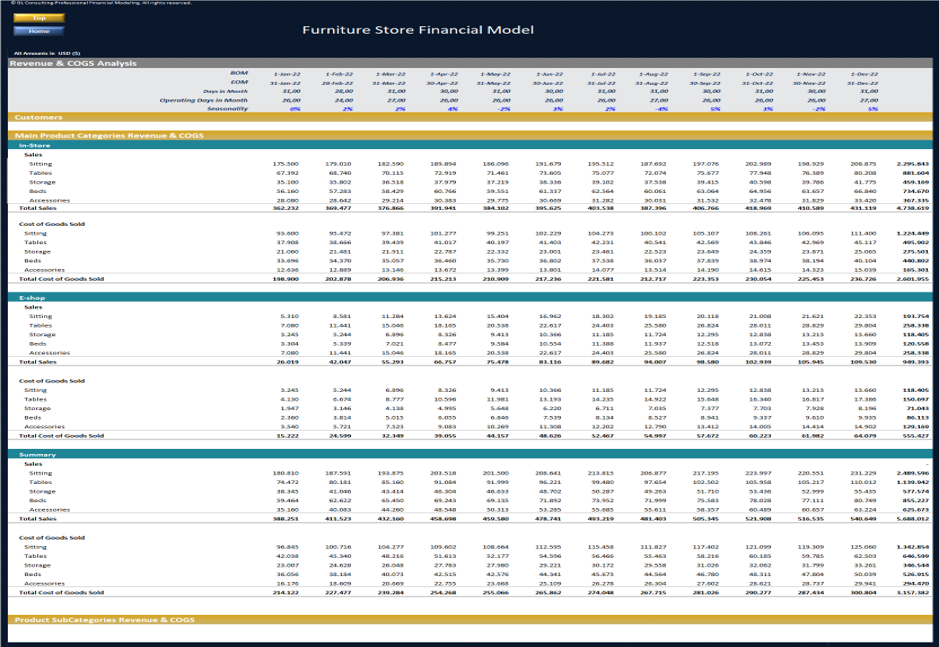The width and height of the screenshot is (939, 647).
Task: Select E-shop Total Sales January 26.019
Action: [x=287, y=361]
